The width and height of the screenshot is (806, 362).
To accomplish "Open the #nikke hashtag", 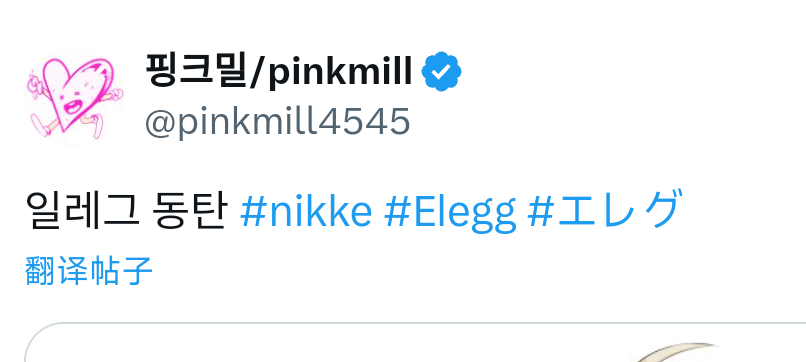I will coord(306,211).
